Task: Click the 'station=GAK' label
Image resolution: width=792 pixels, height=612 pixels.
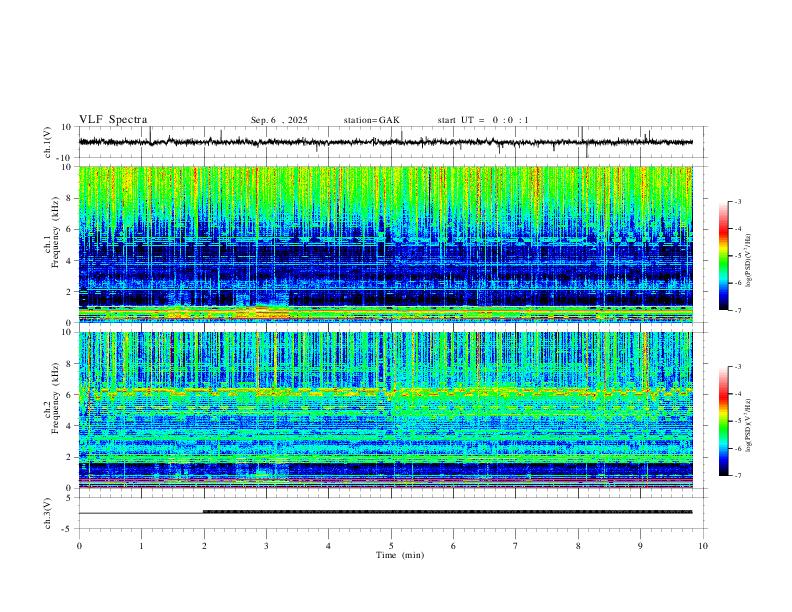Action: click(x=371, y=120)
